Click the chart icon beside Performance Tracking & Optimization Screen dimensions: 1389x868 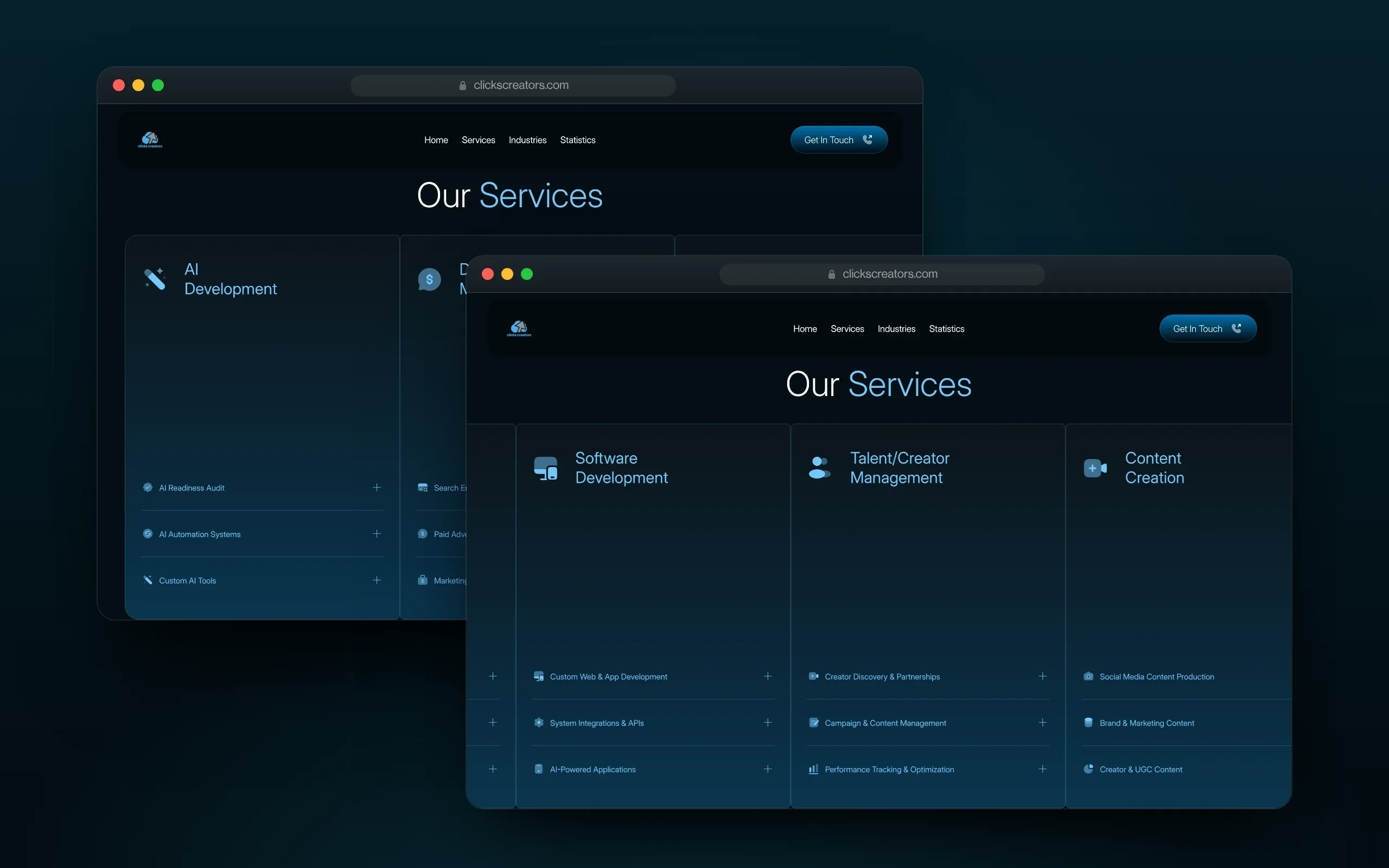click(x=813, y=769)
